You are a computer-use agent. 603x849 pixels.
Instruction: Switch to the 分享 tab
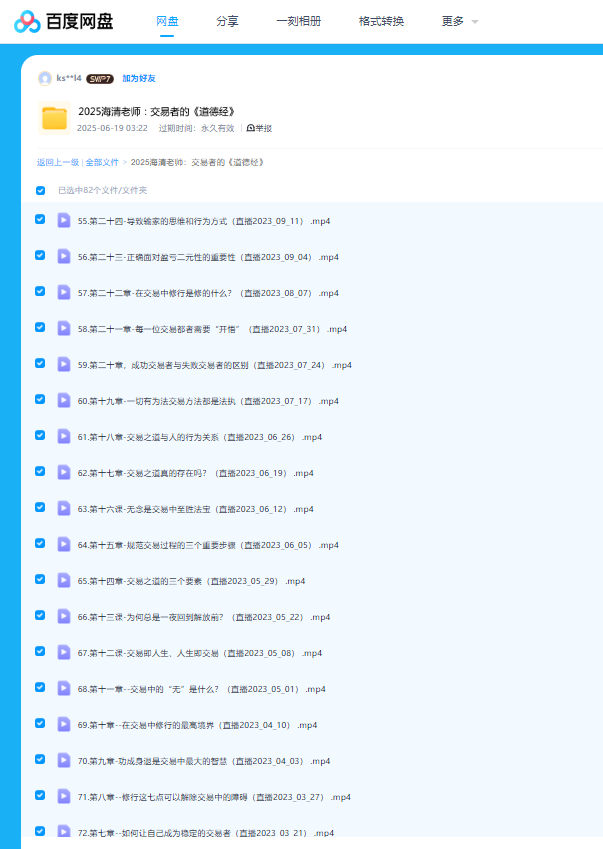pyautogui.click(x=227, y=21)
